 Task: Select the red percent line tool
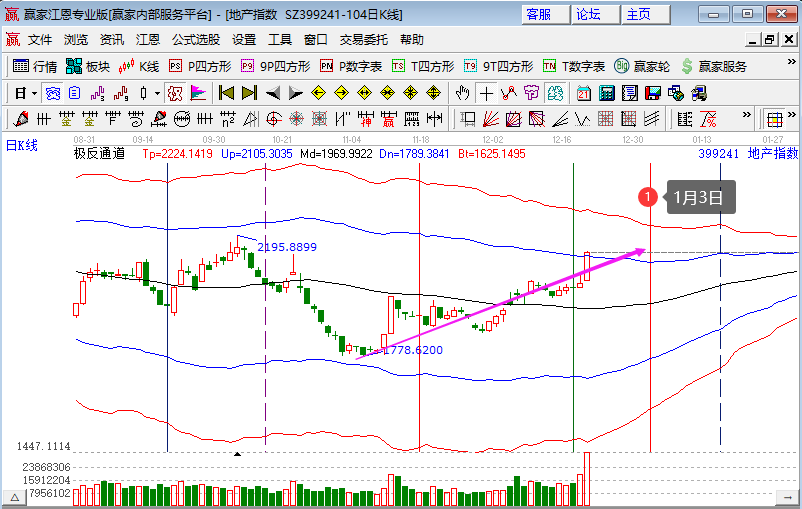click(708, 119)
